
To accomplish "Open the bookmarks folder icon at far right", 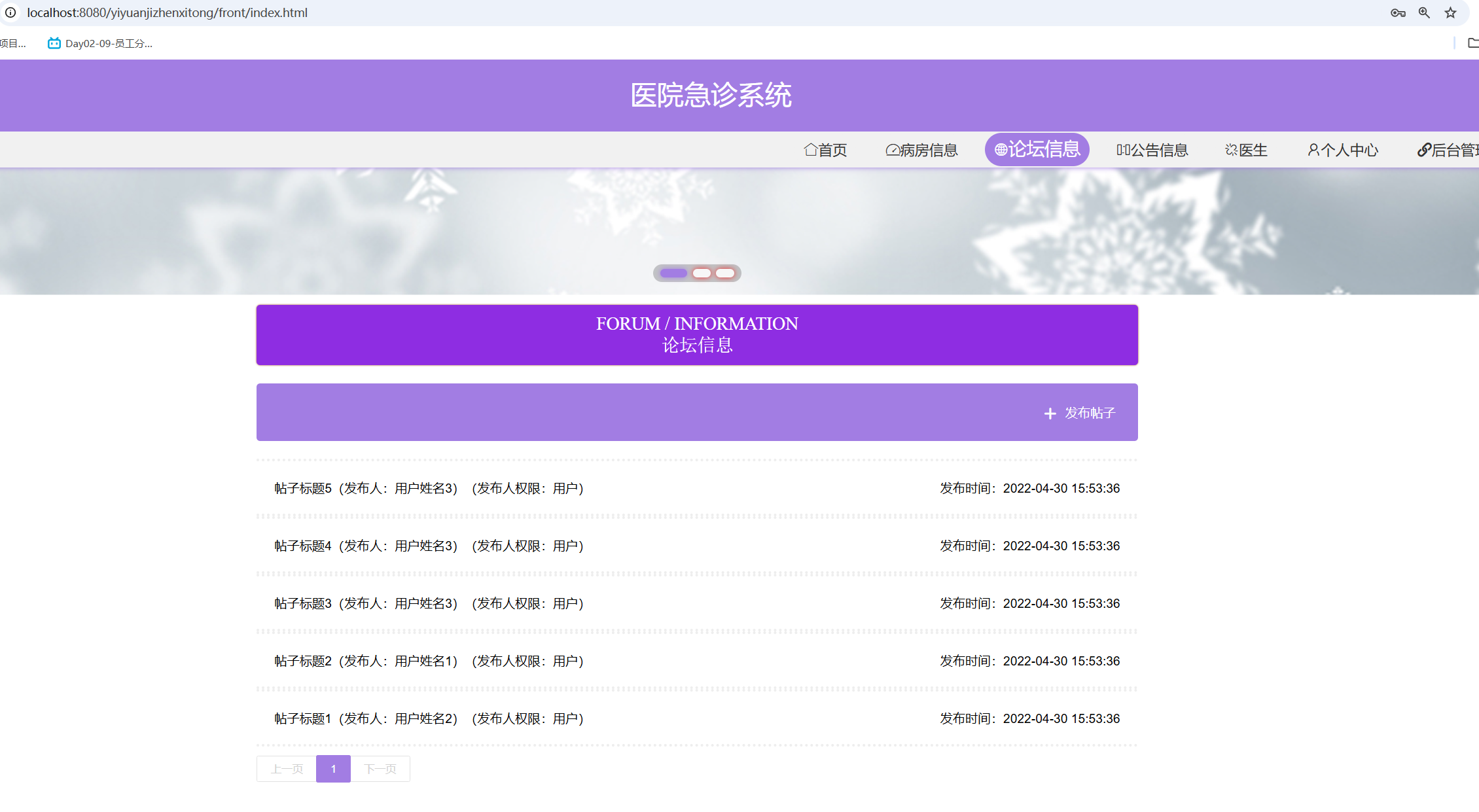I will click(x=1472, y=43).
